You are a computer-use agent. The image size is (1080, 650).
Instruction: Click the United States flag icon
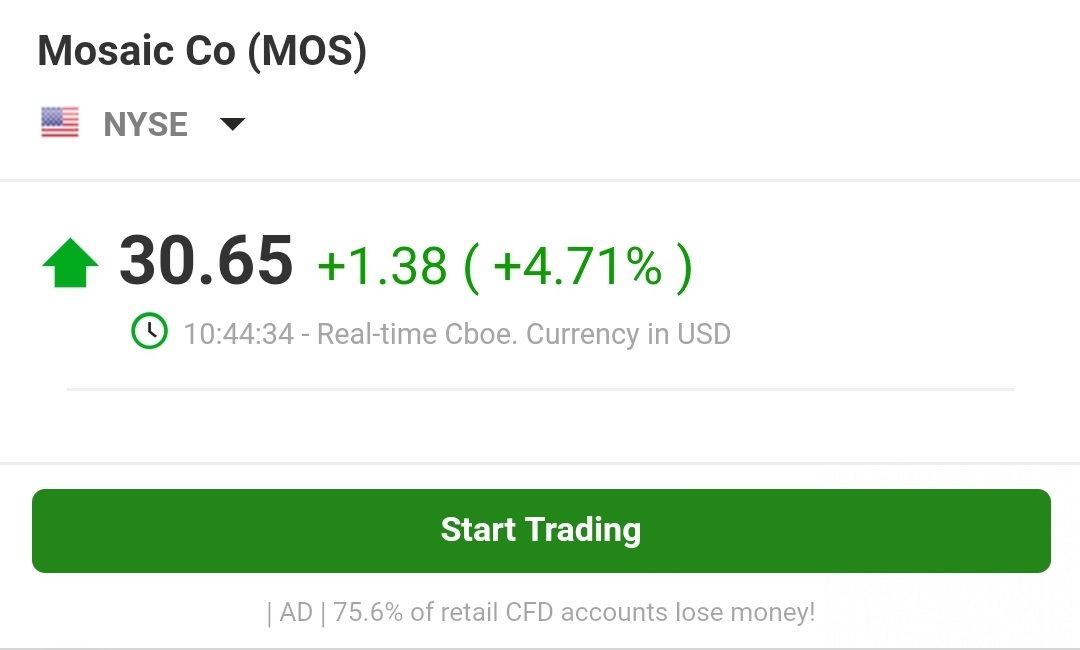point(60,124)
